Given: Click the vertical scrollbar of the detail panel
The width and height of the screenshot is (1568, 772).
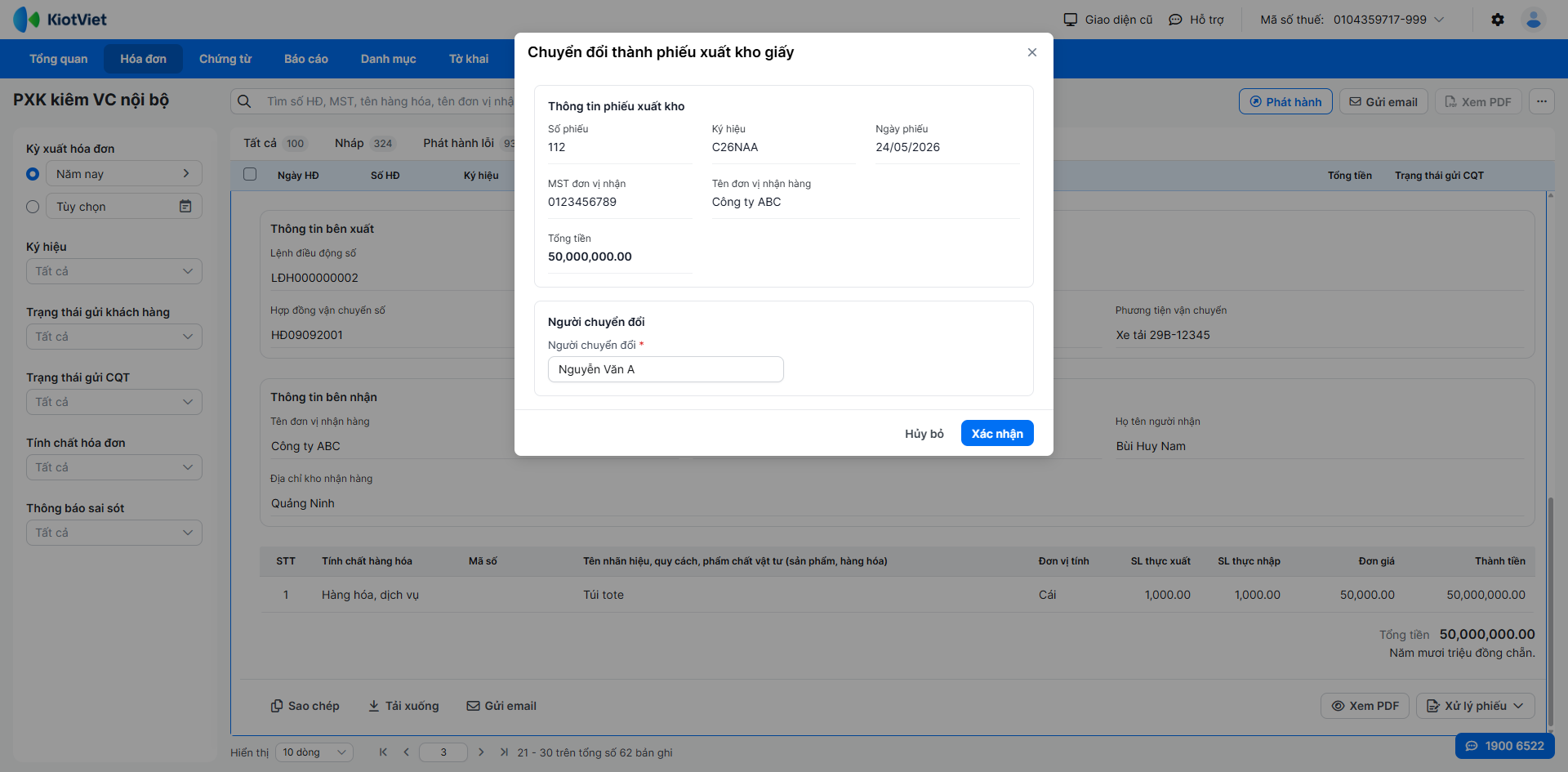Looking at the screenshot, I should point(1550,611).
